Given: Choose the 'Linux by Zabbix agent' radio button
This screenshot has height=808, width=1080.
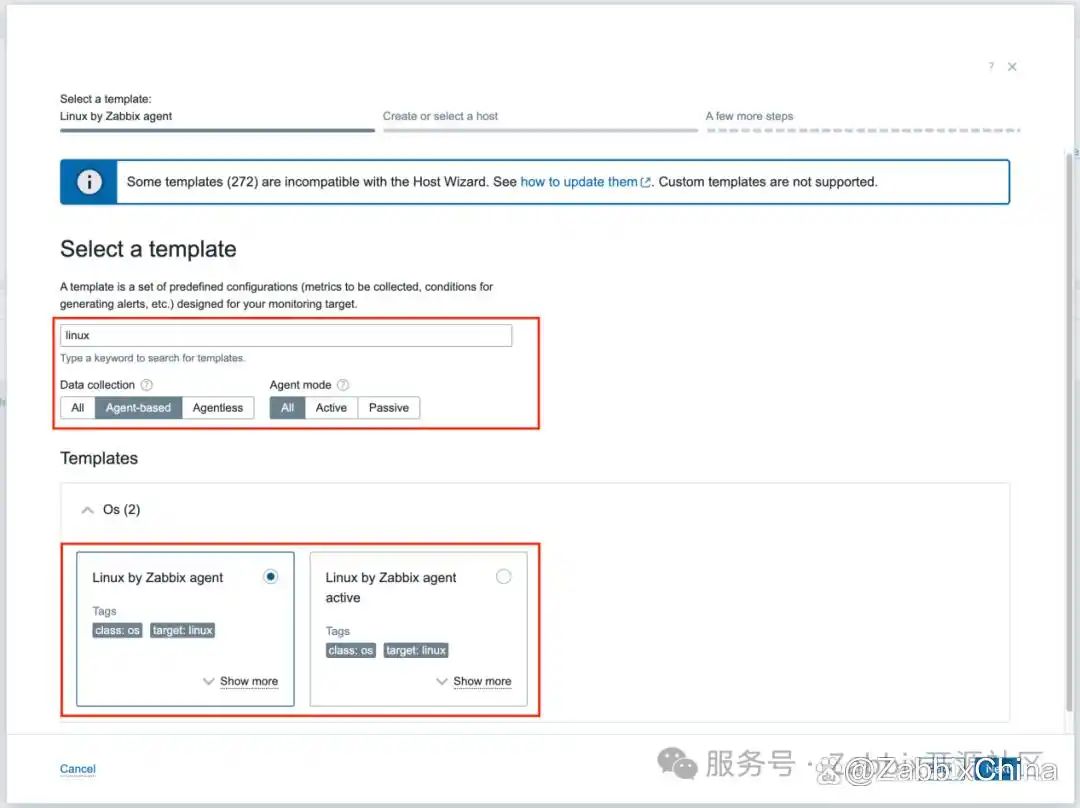Looking at the screenshot, I should click(271, 577).
